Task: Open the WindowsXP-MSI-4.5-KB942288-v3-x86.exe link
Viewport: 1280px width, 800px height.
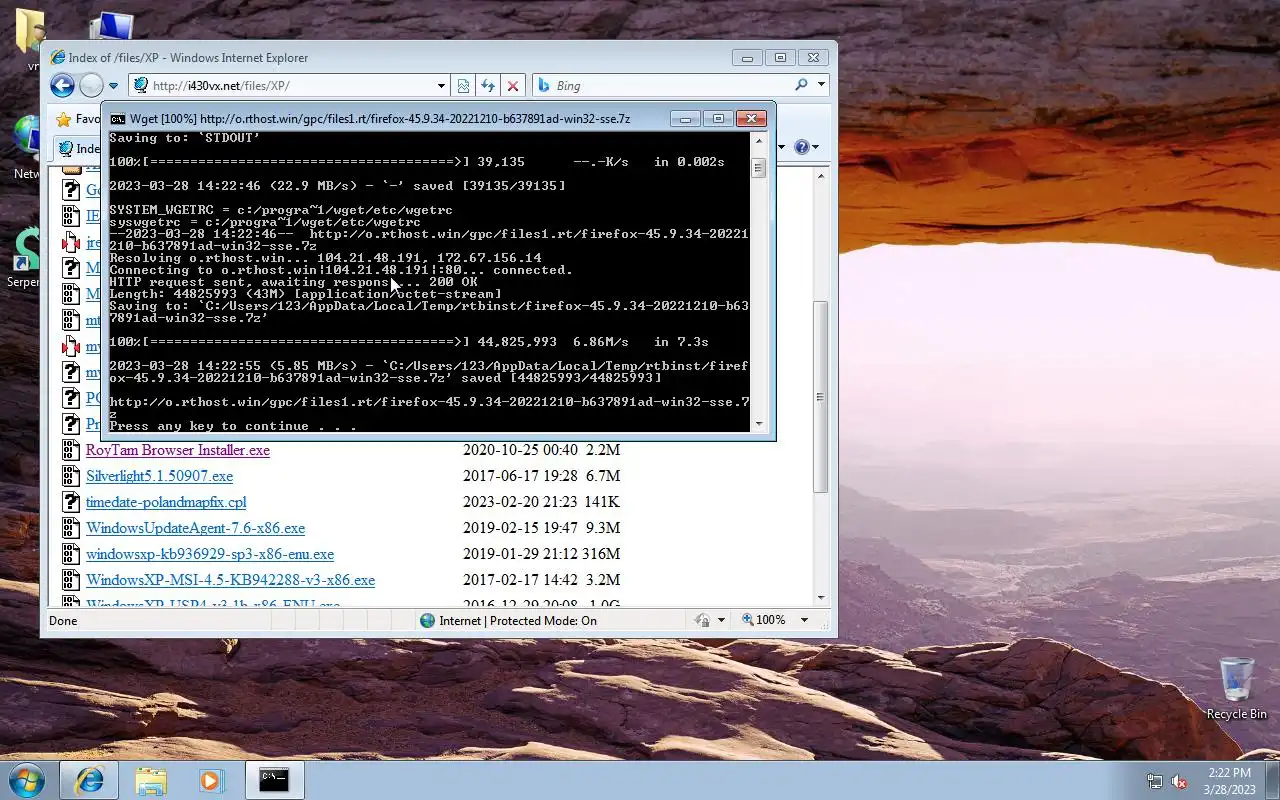Action: click(230, 580)
